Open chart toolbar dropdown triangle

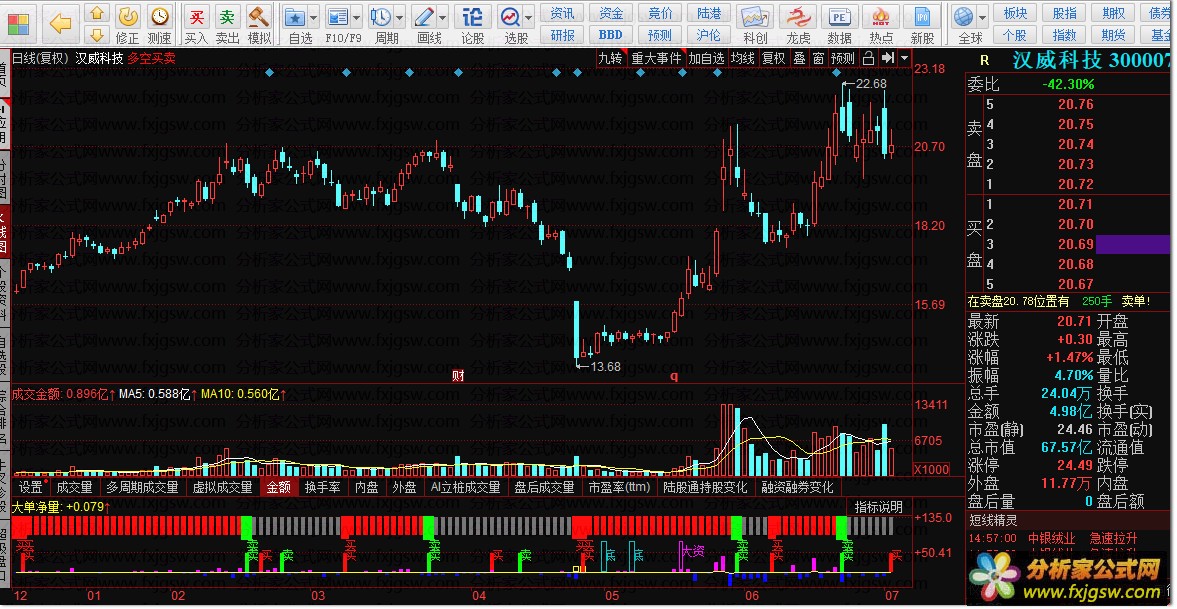click(905, 59)
